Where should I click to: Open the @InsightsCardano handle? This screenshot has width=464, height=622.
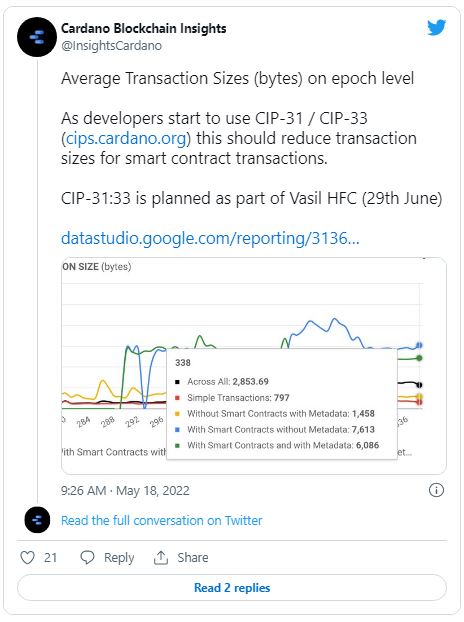(x=111, y=46)
